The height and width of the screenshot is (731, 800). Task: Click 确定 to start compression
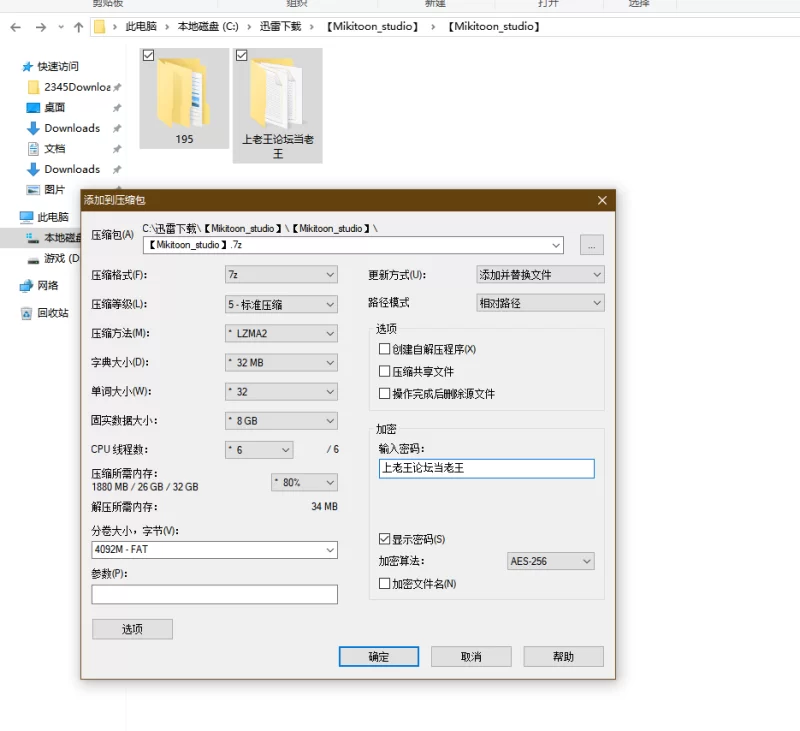[x=379, y=657]
